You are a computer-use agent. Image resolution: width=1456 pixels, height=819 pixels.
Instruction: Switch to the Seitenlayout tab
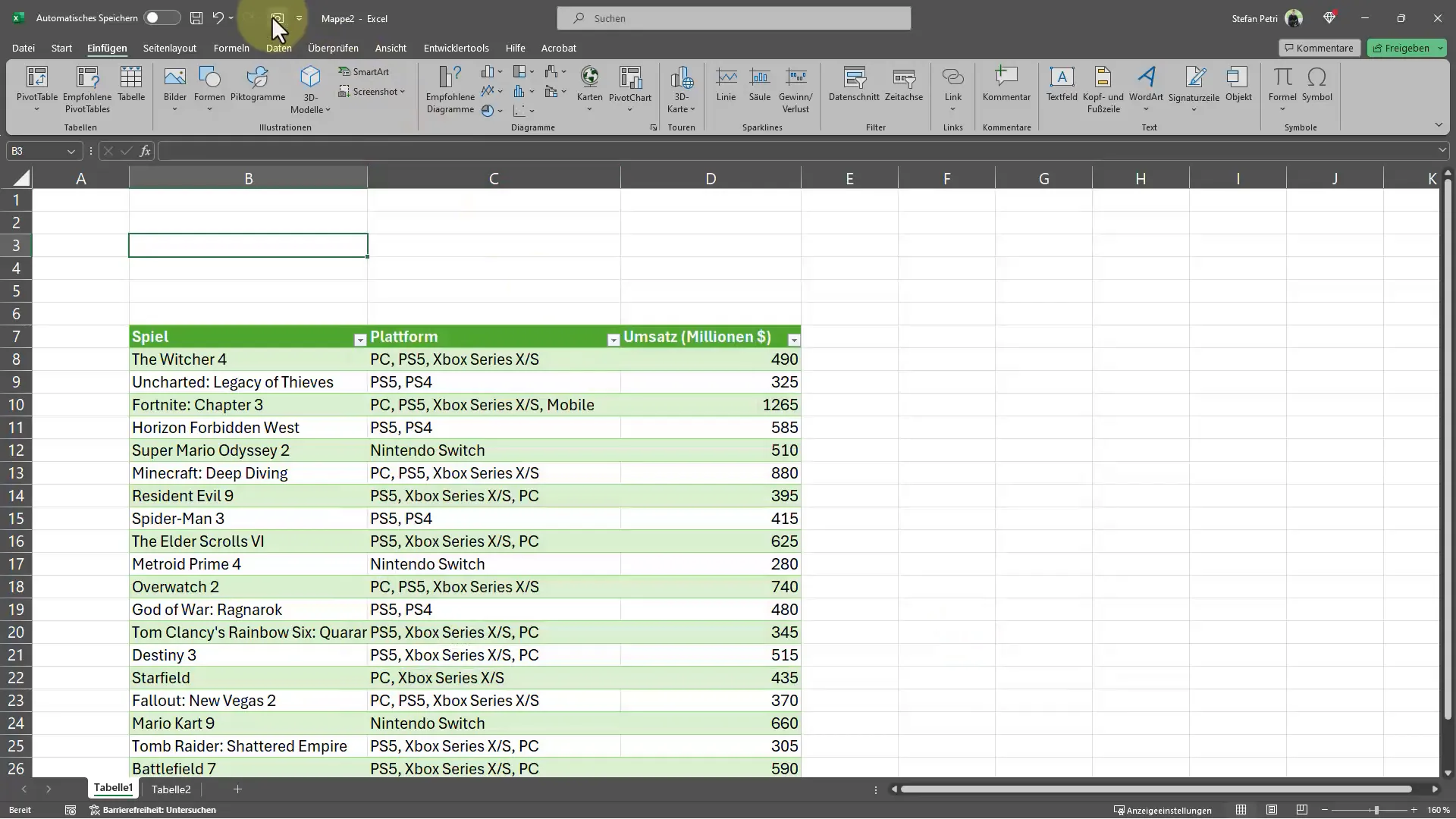click(x=170, y=48)
